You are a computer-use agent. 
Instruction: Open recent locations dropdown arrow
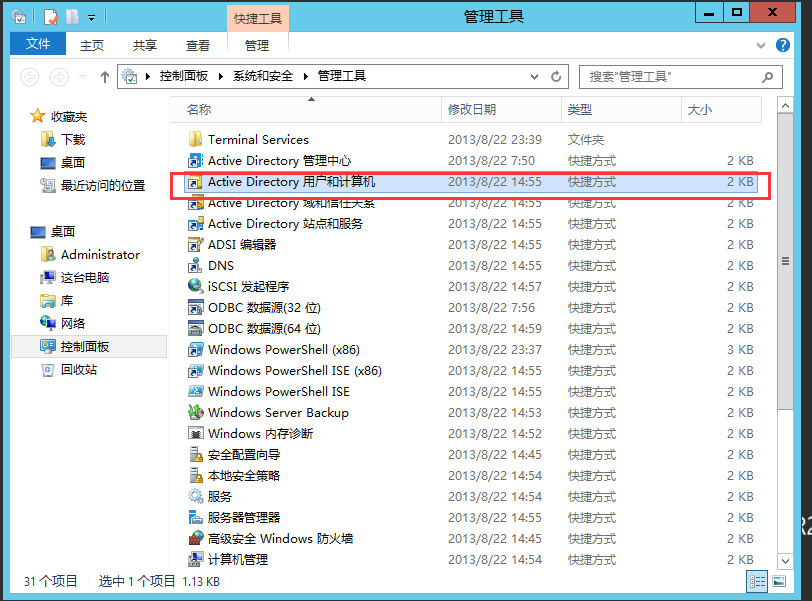tap(82, 77)
